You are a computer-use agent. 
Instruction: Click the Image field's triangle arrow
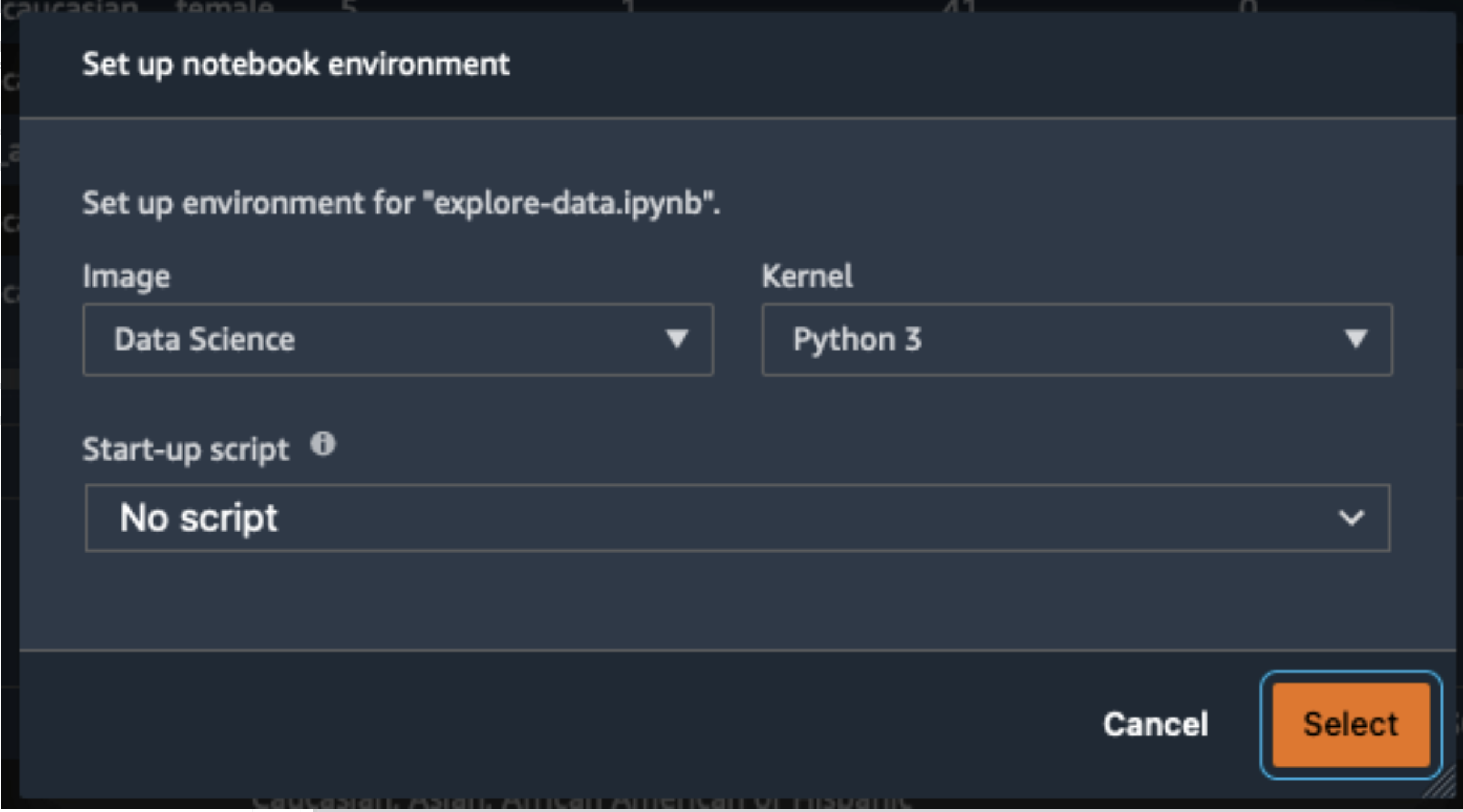pyautogui.click(x=677, y=339)
